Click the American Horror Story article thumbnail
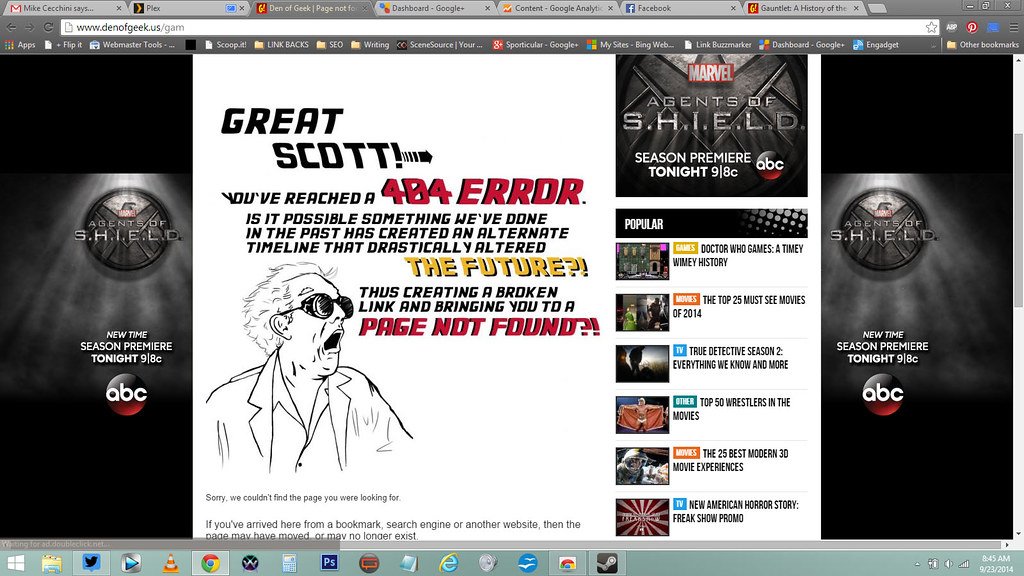The width and height of the screenshot is (1024, 576). click(642, 517)
